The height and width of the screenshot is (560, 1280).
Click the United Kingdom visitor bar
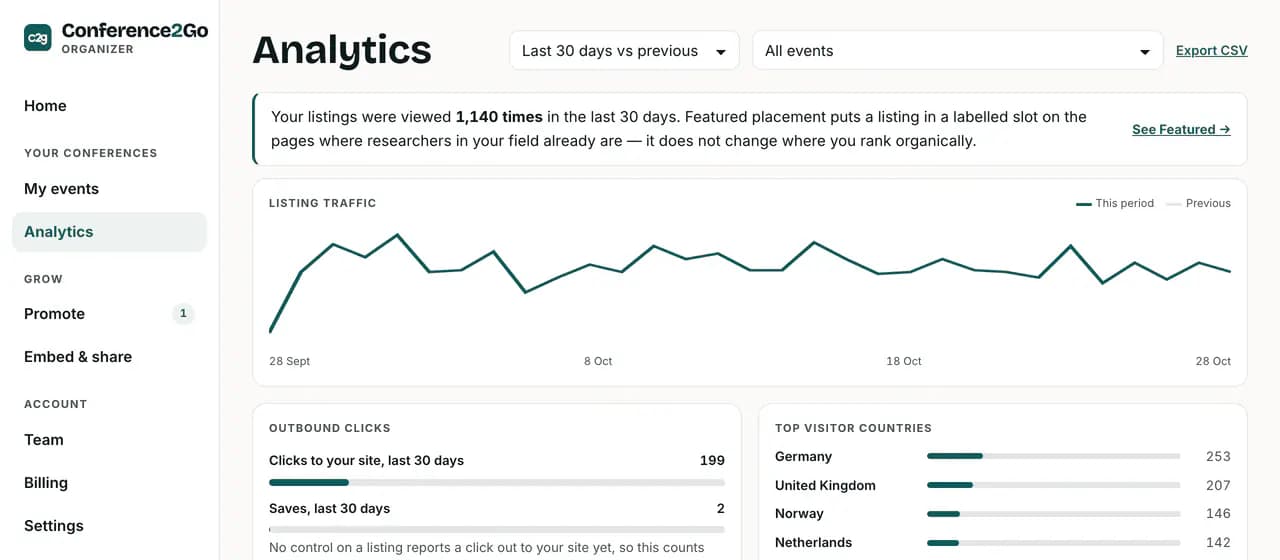tap(1053, 486)
